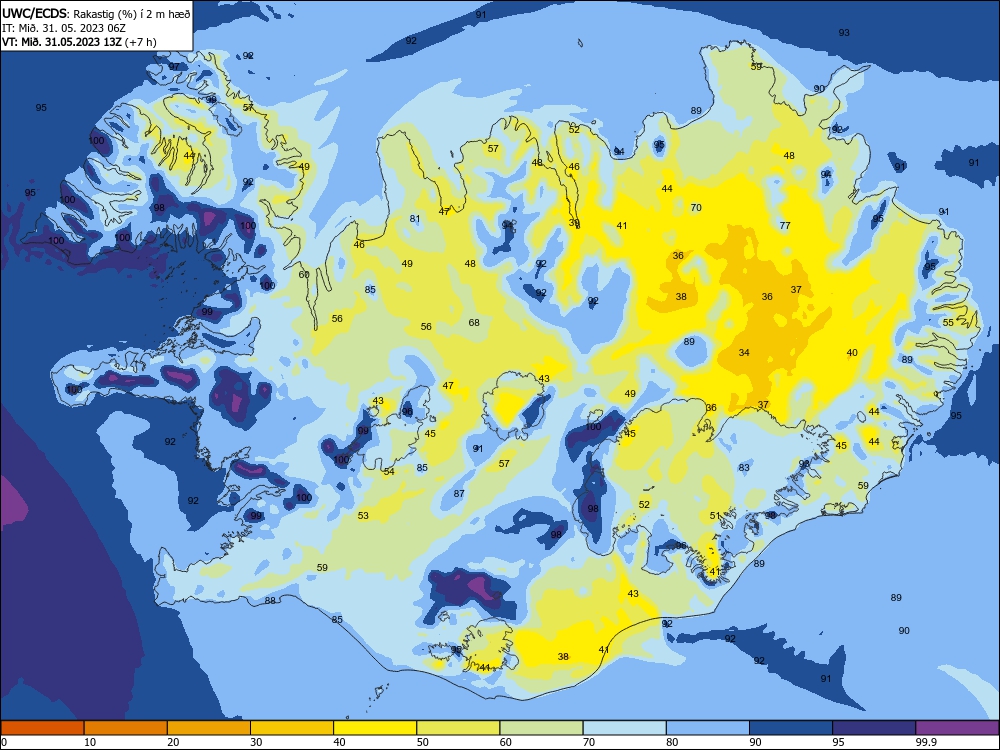This screenshot has width=1000, height=750.
Task: Click the '30' label on the legend scale
Action: pyautogui.click(x=256, y=742)
